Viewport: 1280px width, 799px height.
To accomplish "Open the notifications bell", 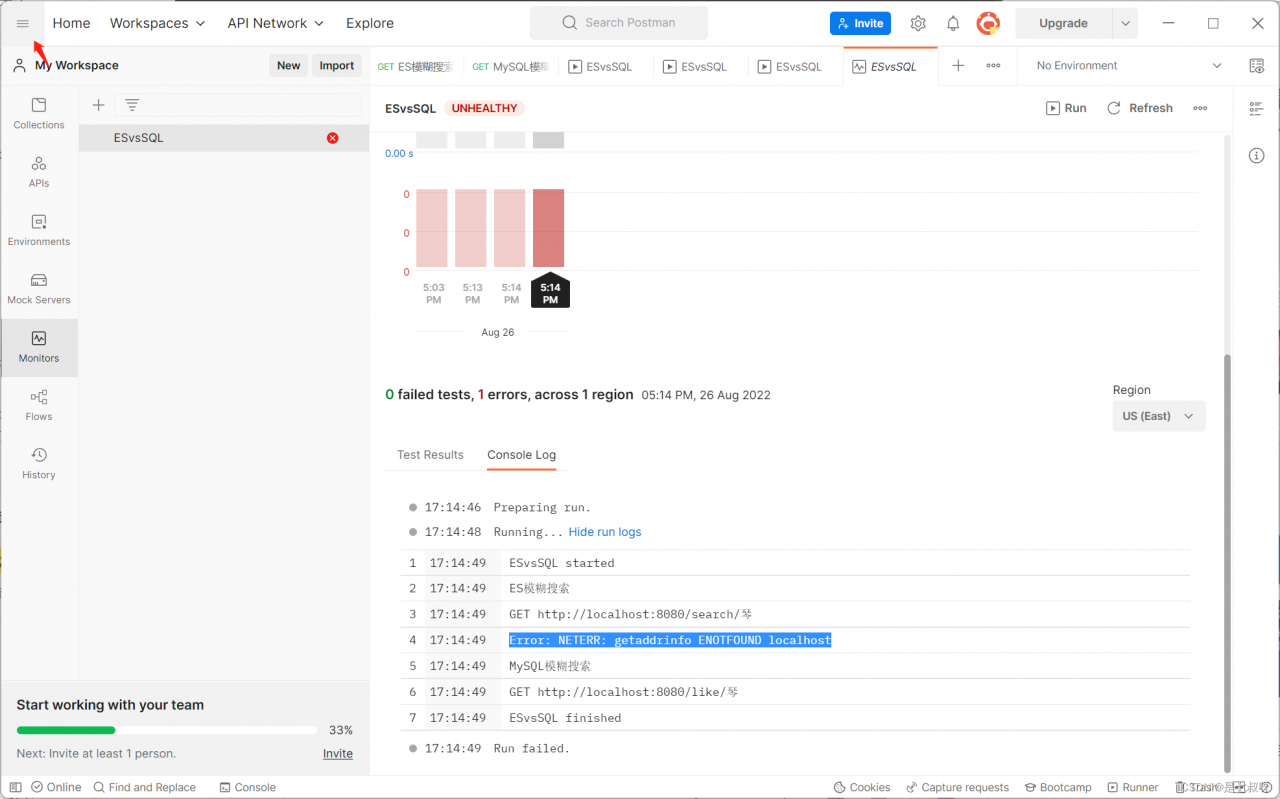I will click(953, 23).
